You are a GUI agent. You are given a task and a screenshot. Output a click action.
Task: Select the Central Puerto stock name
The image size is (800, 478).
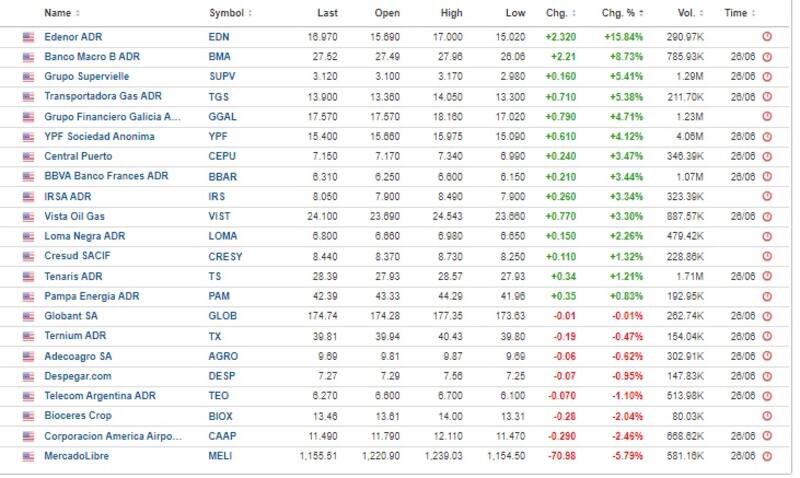tap(78, 156)
